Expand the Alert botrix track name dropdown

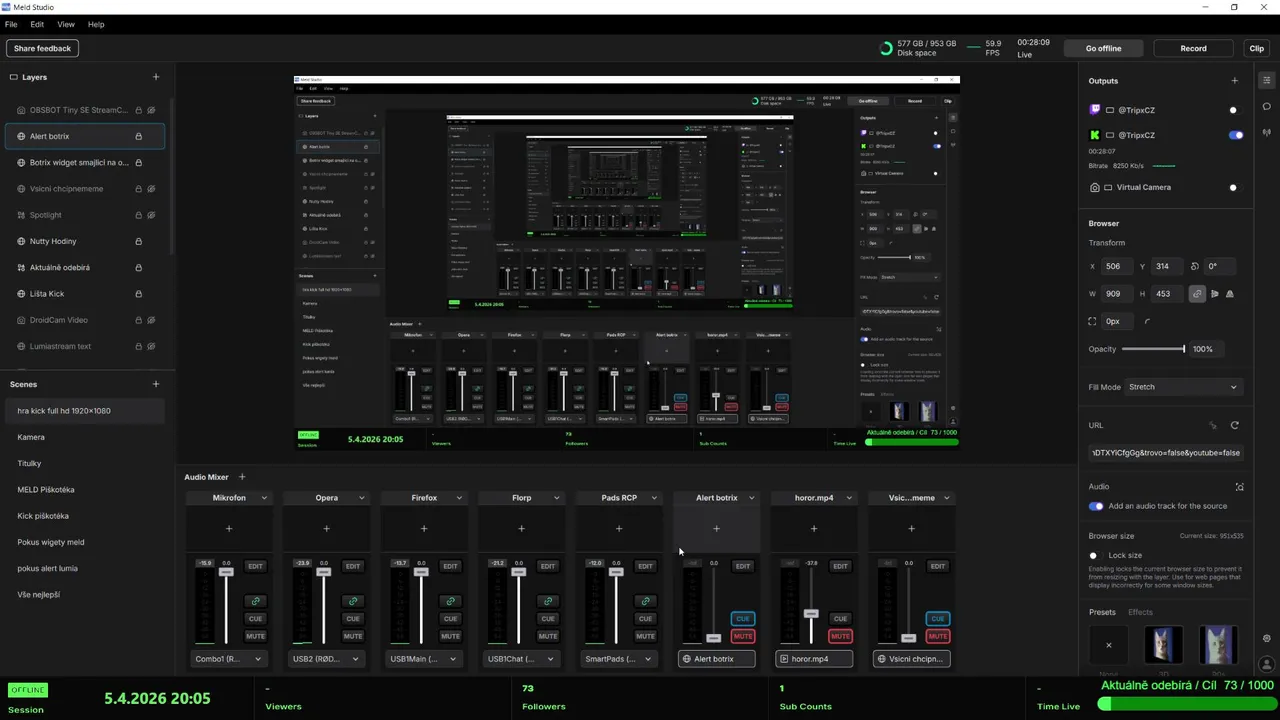(x=752, y=498)
